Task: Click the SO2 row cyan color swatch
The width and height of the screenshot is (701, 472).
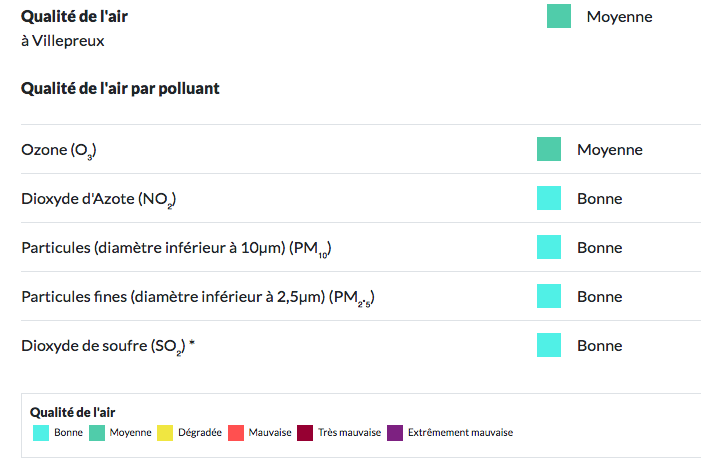Action: [549, 345]
